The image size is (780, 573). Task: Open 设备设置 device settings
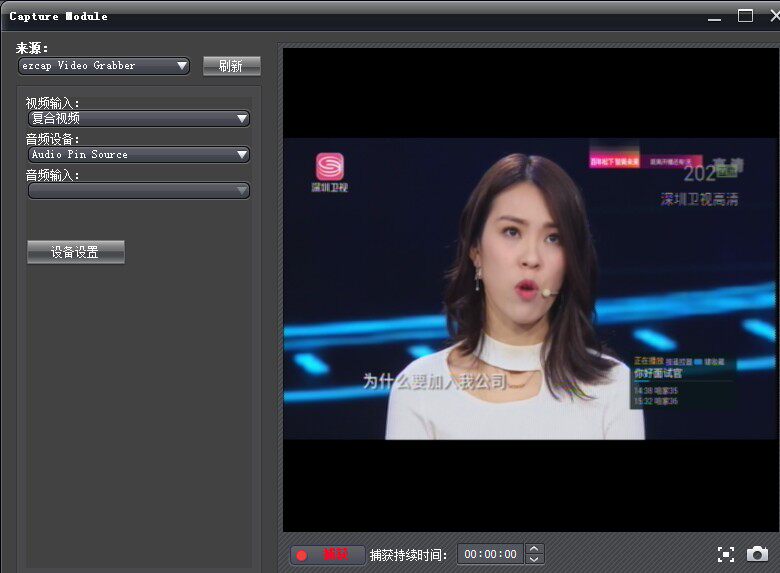click(x=76, y=252)
